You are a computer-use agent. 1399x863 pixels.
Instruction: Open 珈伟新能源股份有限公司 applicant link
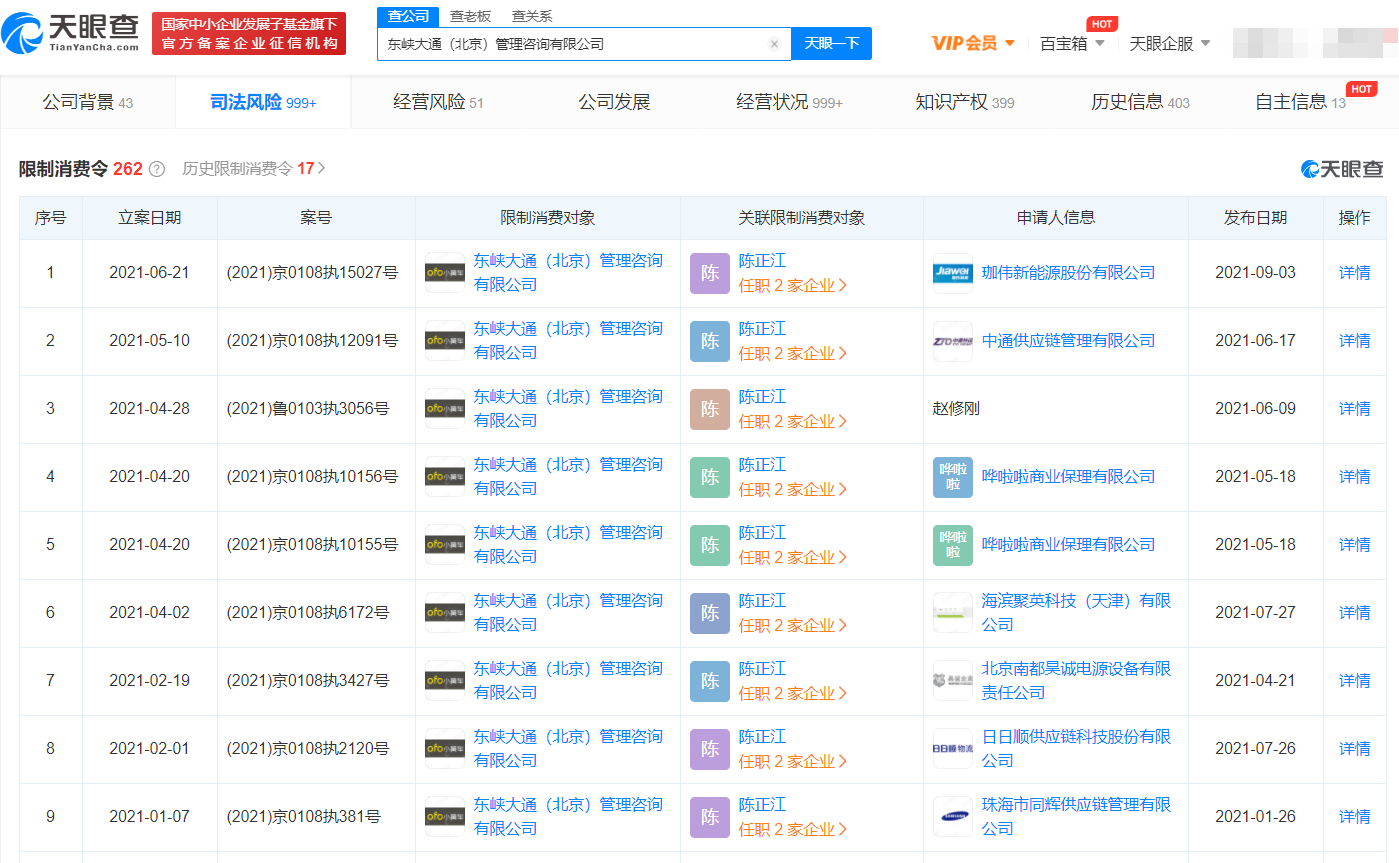(x=1068, y=273)
